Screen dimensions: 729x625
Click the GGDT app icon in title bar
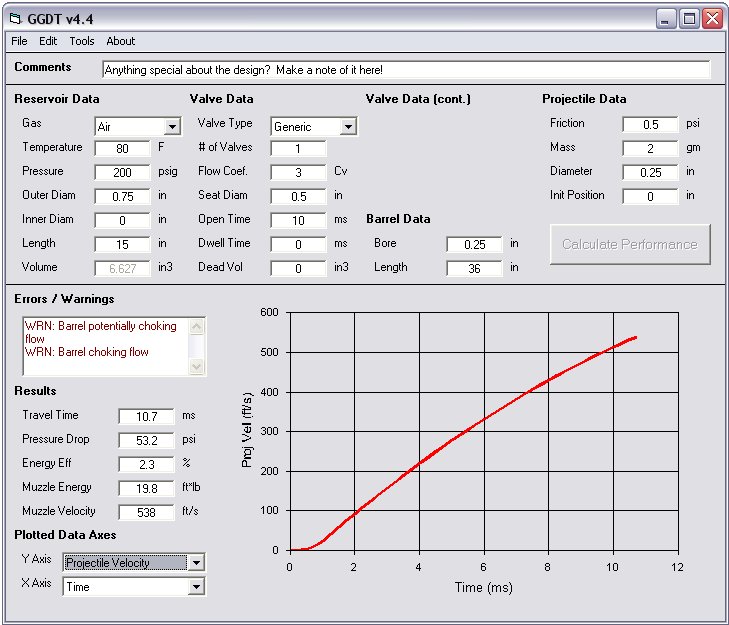(15, 18)
